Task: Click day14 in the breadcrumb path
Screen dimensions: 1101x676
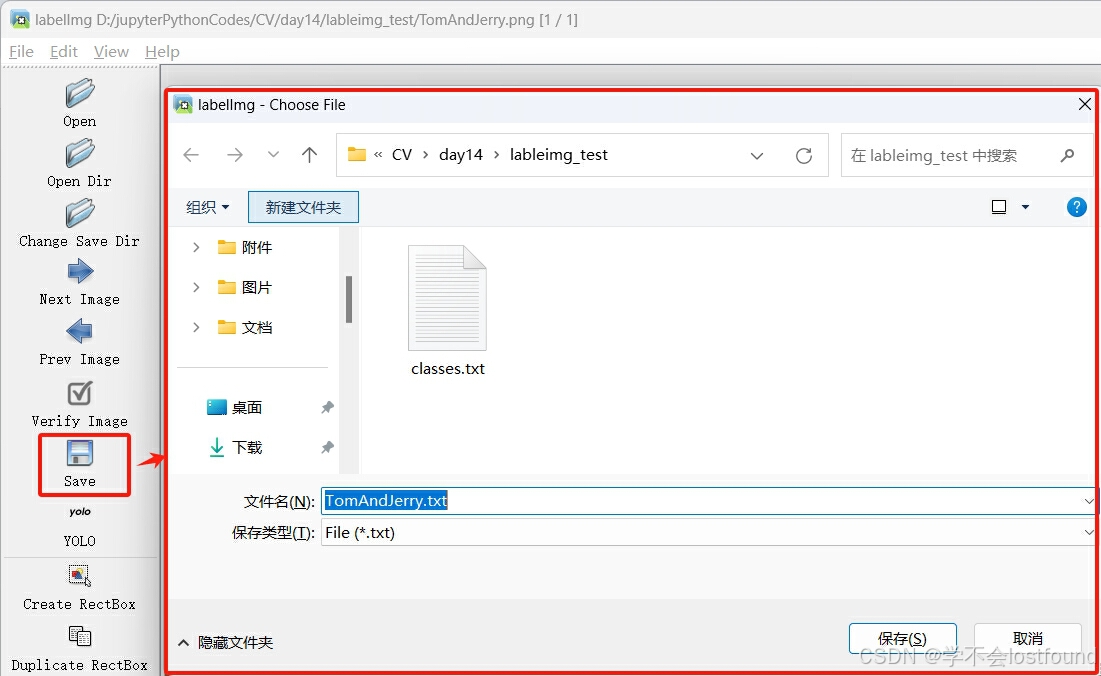Action: [461, 155]
